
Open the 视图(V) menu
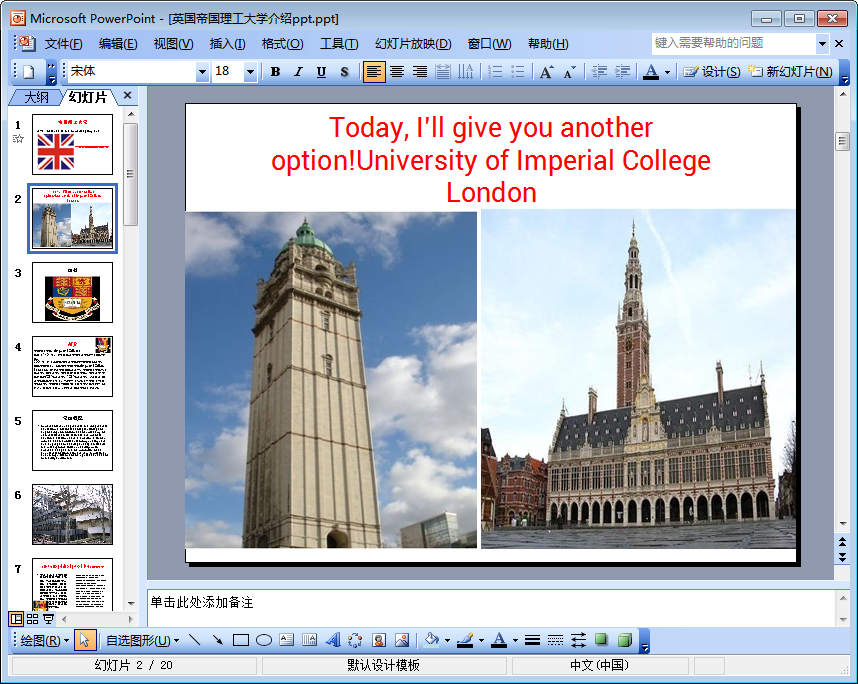pyautogui.click(x=173, y=44)
